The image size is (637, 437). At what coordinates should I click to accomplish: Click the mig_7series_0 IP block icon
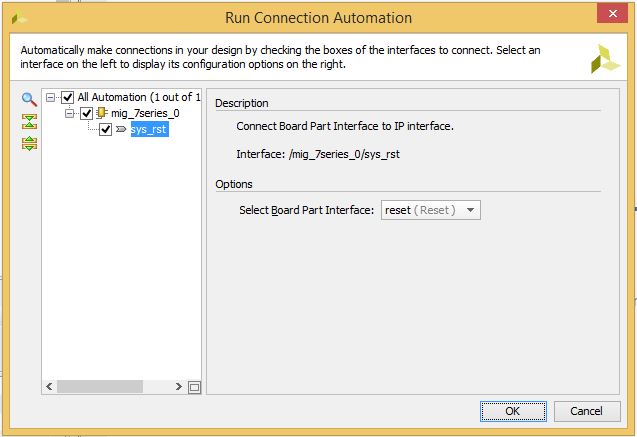click(102, 113)
